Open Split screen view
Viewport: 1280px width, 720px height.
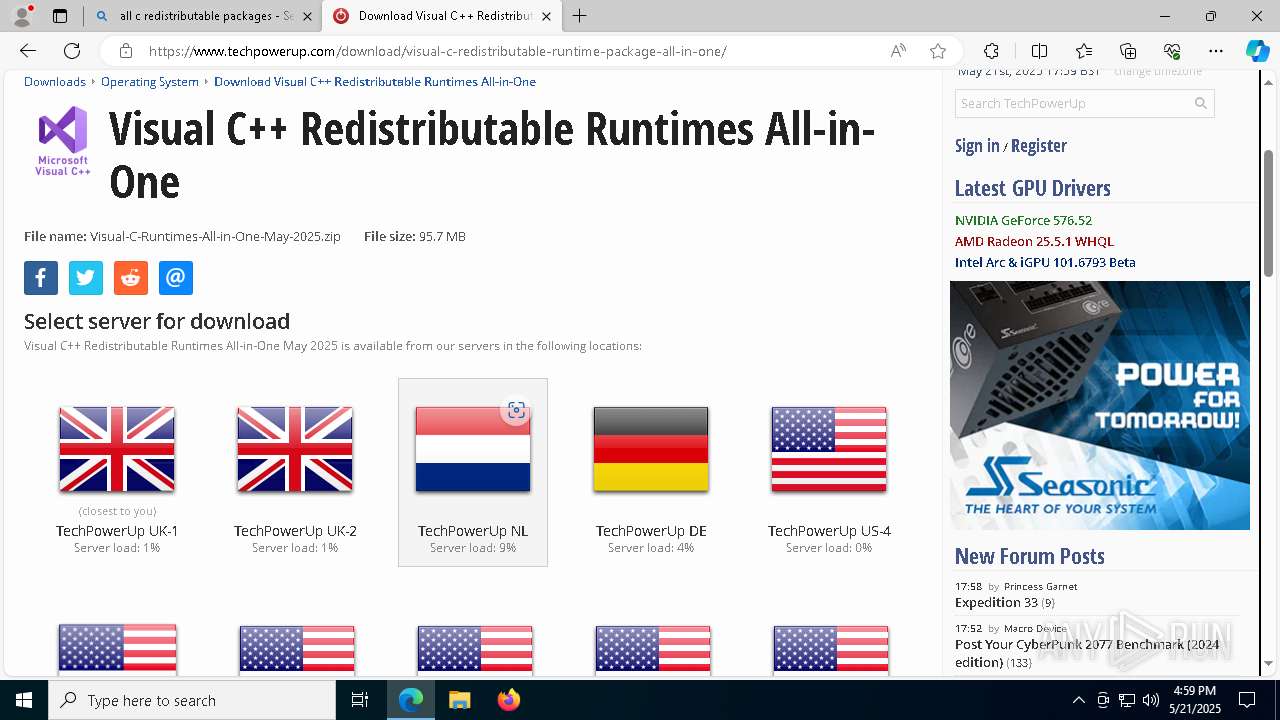click(x=1039, y=51)
